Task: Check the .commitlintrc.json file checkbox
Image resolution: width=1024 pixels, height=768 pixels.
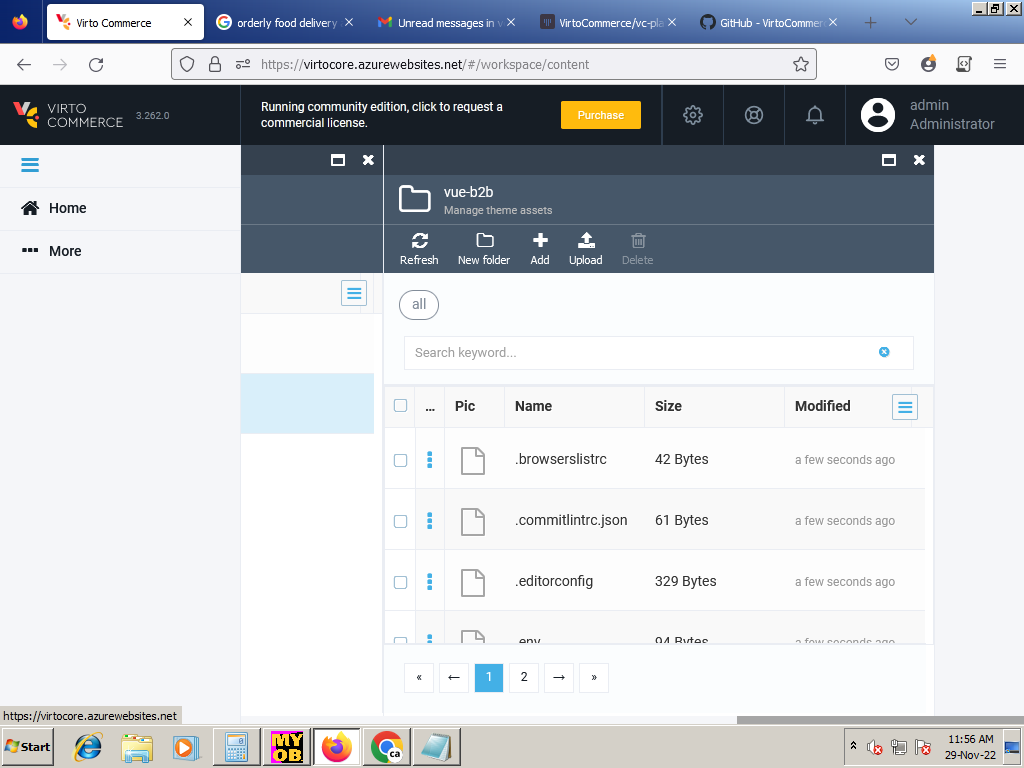Action: [401, 521]
